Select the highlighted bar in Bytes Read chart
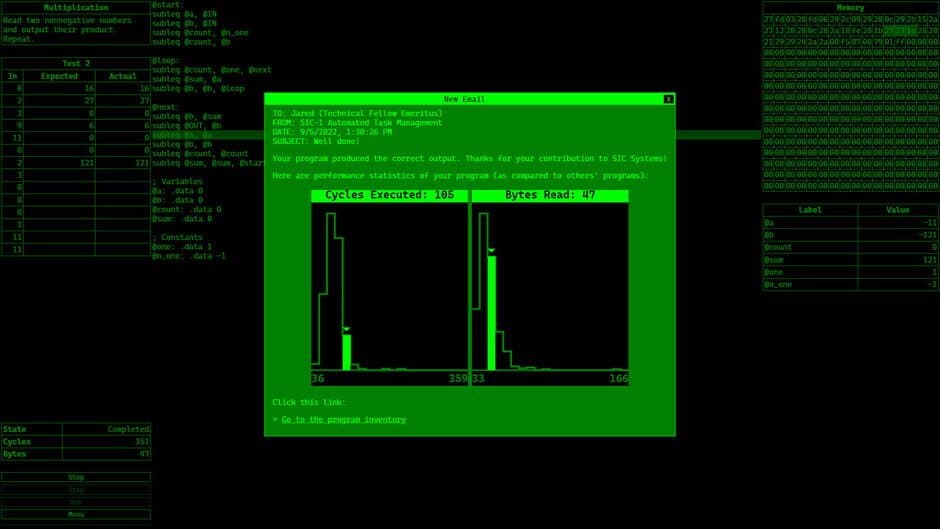The image size is (940, 529). click(x=492, y=313)
